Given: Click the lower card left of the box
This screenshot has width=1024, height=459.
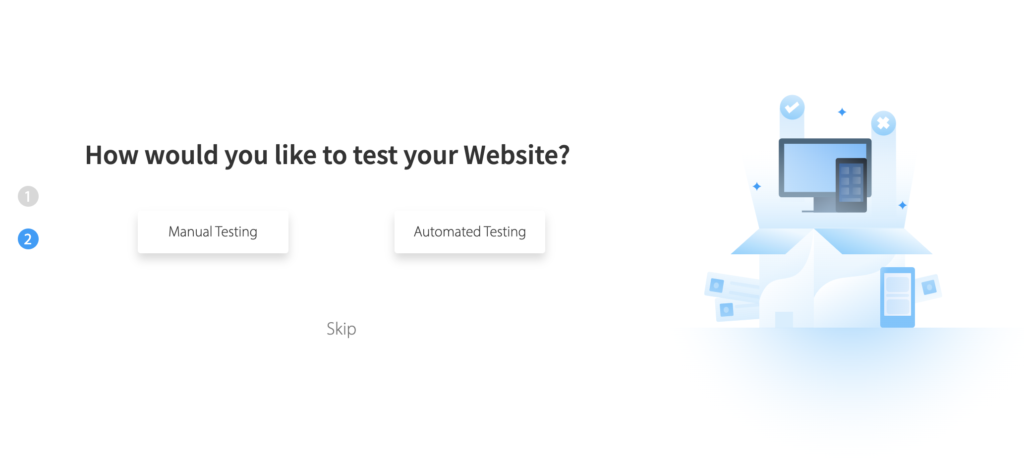Looking at the screenshot, I should [x=738, y=310].
